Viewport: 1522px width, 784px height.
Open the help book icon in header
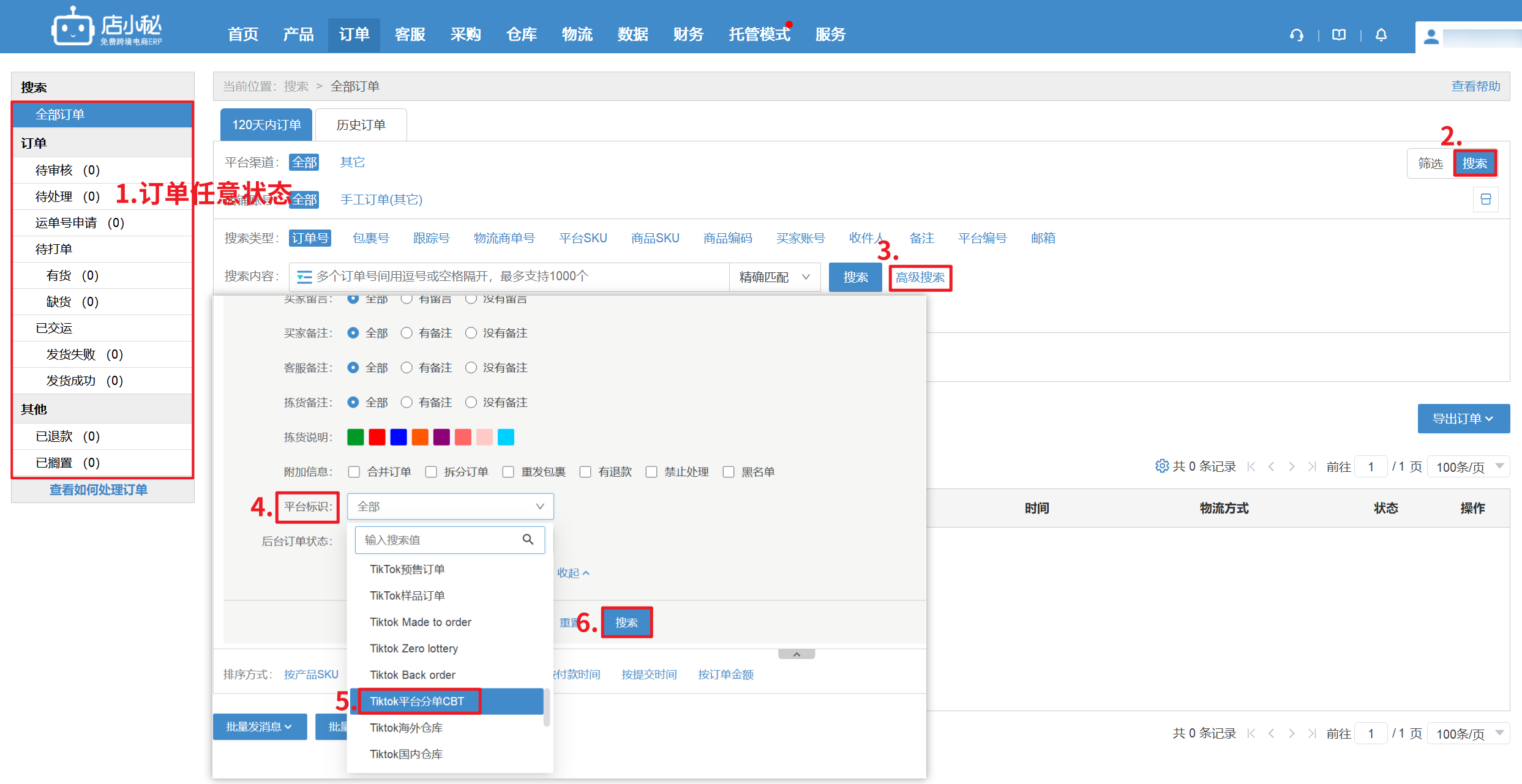pyautogui.click(x=1339, y=35)
